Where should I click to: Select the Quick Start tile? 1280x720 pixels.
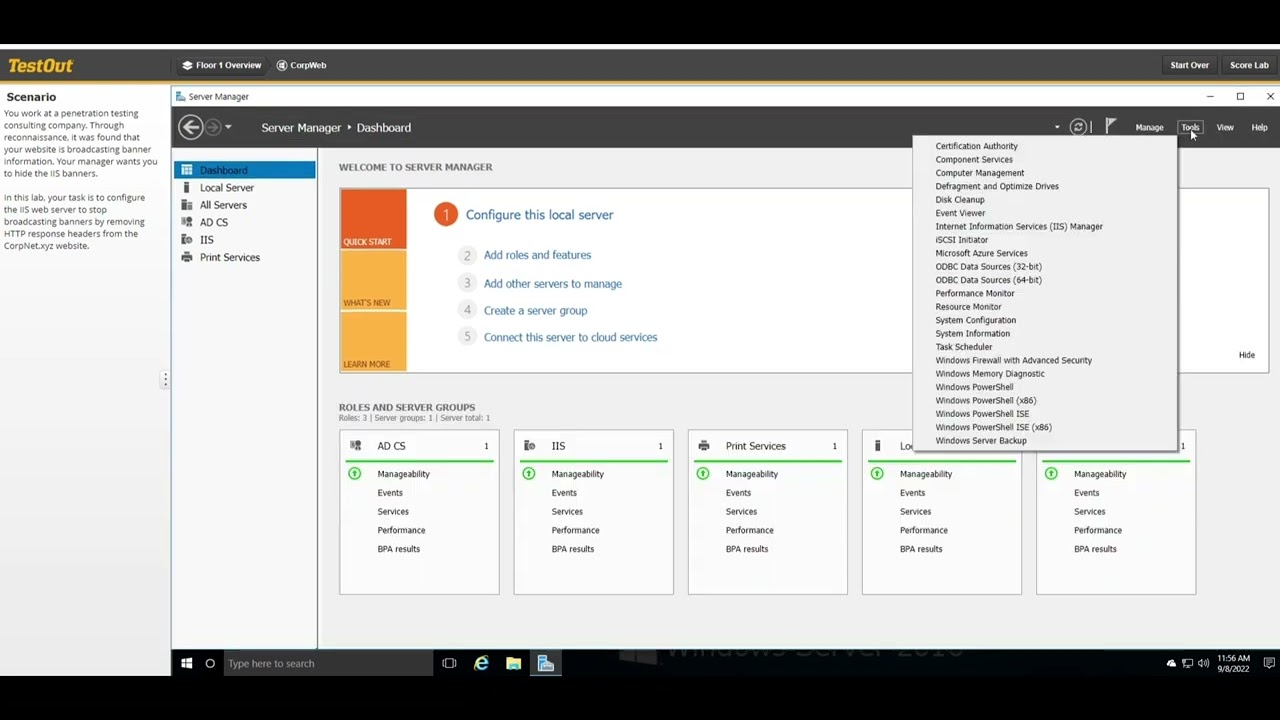373,219
